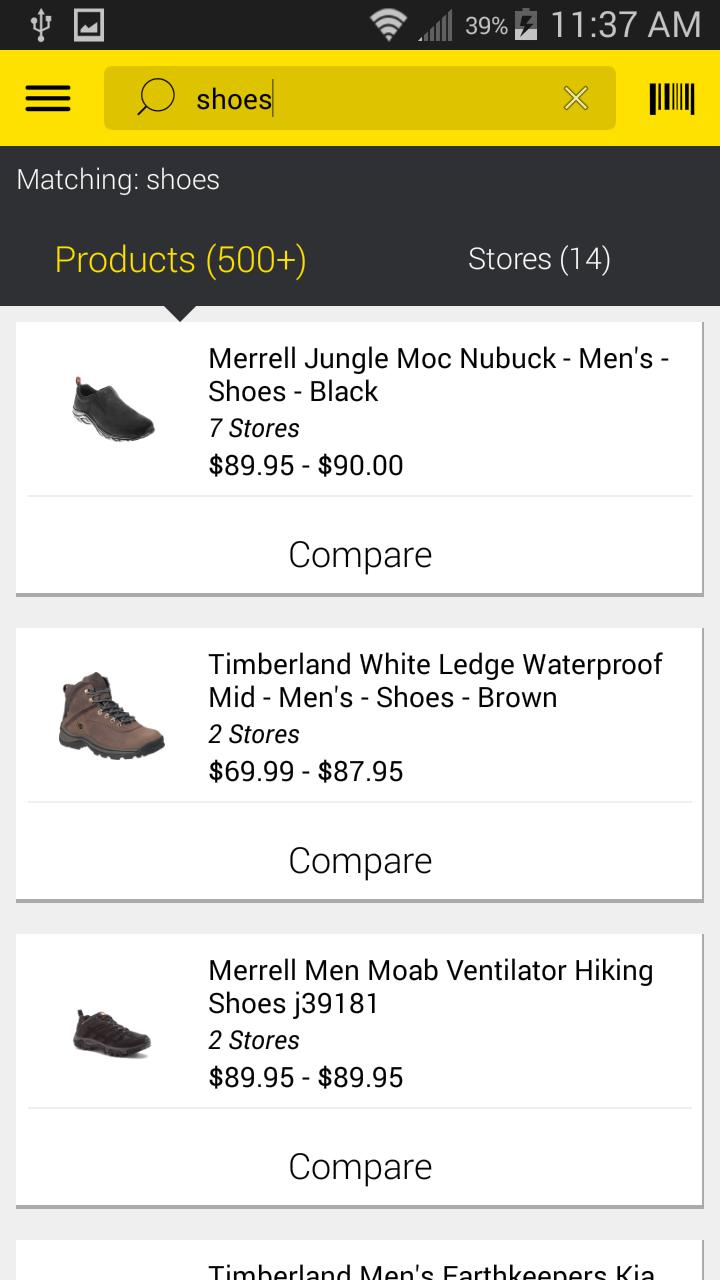This screenshot has height=1280, width=720.
Task: Clear the search text with X
Action: pos(576,98)
